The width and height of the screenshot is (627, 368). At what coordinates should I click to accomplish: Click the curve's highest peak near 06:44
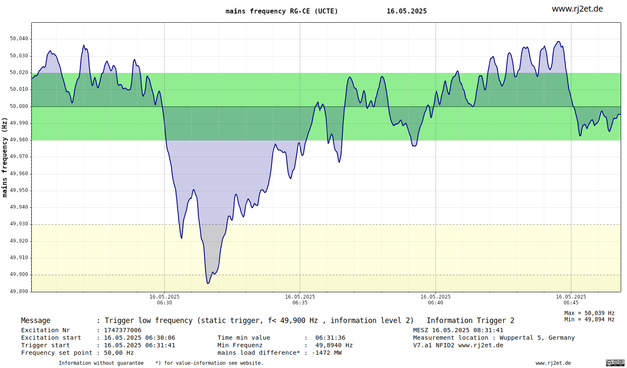pyautogui.click(x=559, y=42)
